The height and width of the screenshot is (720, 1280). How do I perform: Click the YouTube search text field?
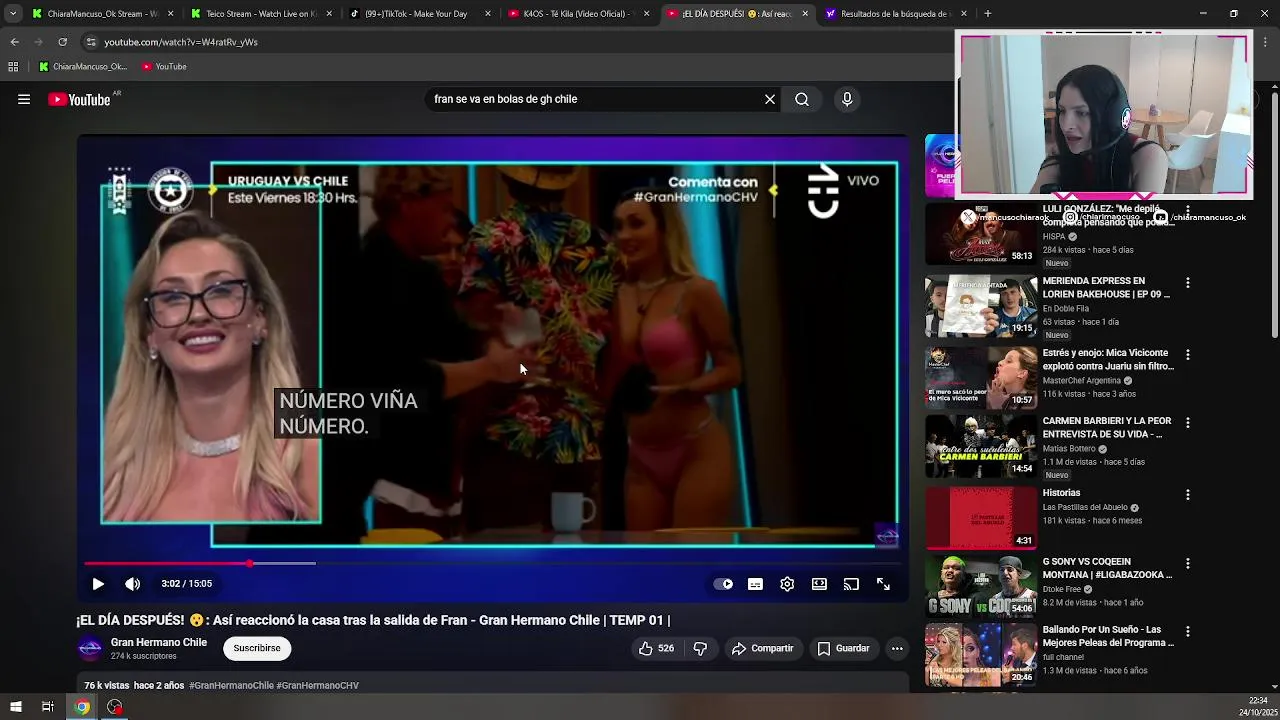pos(594,99)
